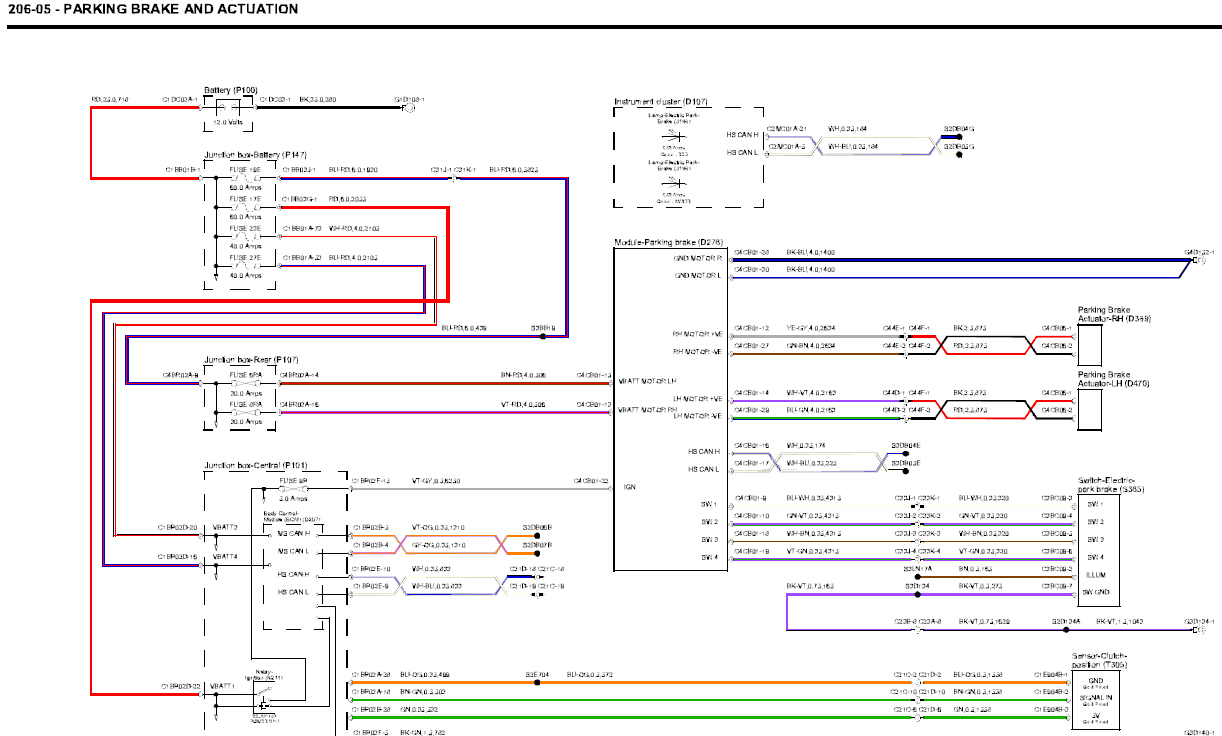The height and width of the screenshot is (736, 1222).
Task: Click the 'RH MOTOR -VE' pin label
Action: point(698,351)
